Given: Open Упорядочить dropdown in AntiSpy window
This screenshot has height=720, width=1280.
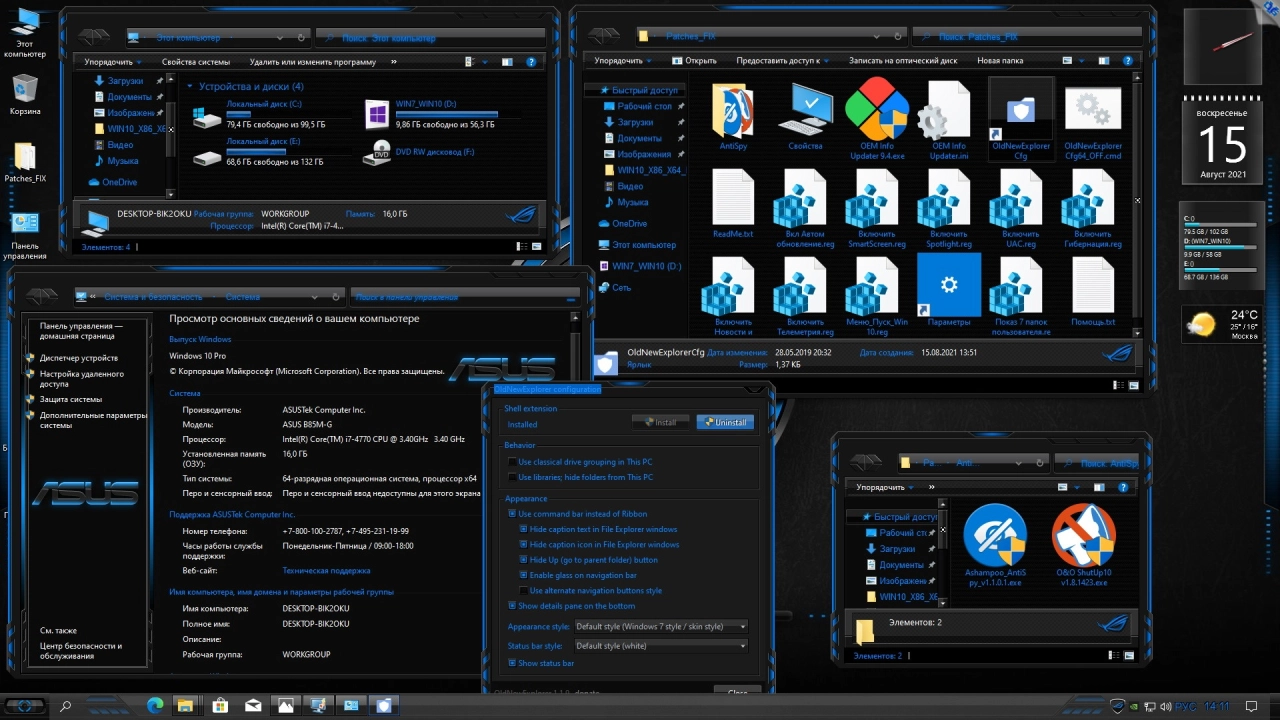Looking at the screenshot, I should pos(884,487).
